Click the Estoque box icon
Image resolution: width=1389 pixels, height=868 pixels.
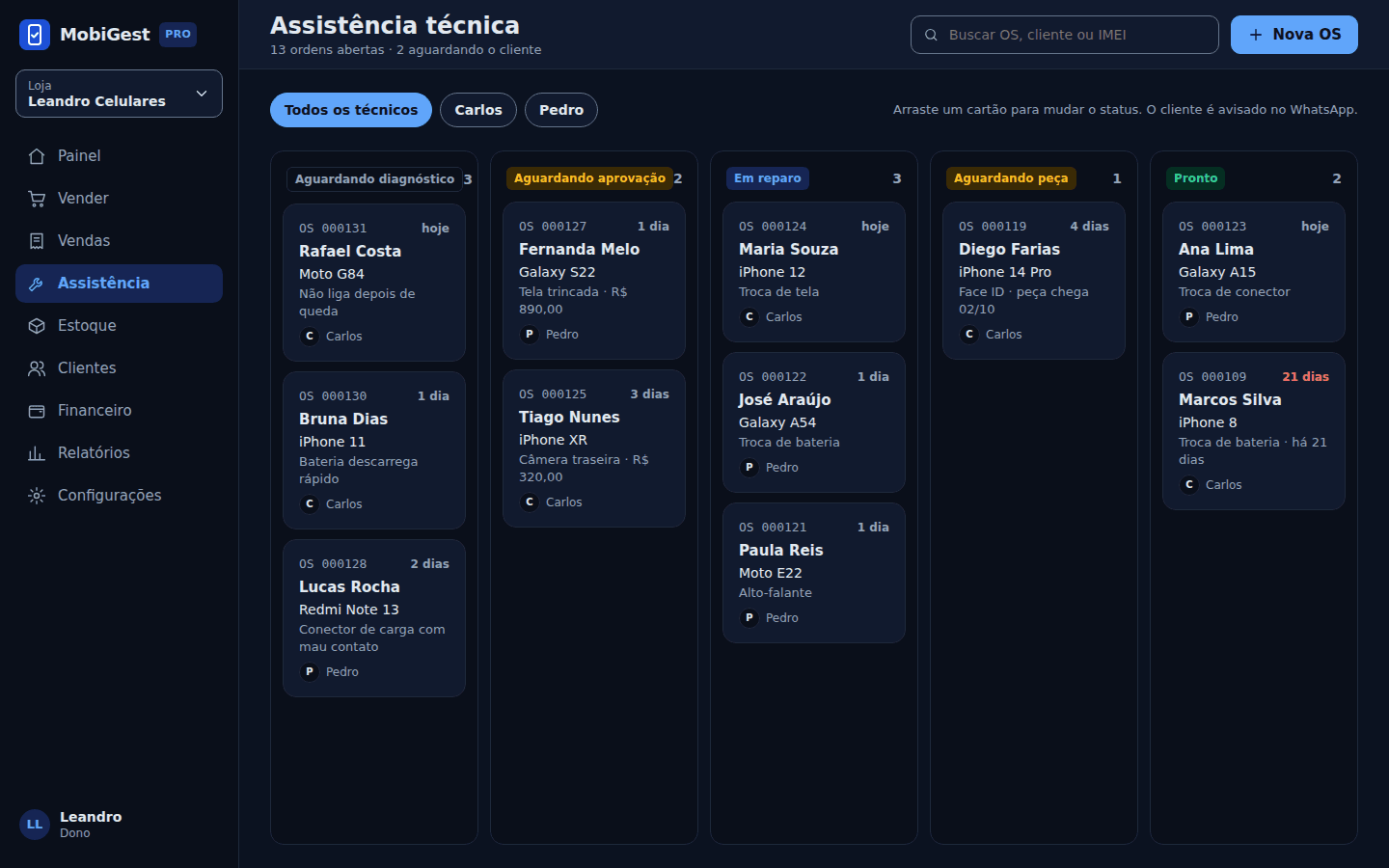37,326
